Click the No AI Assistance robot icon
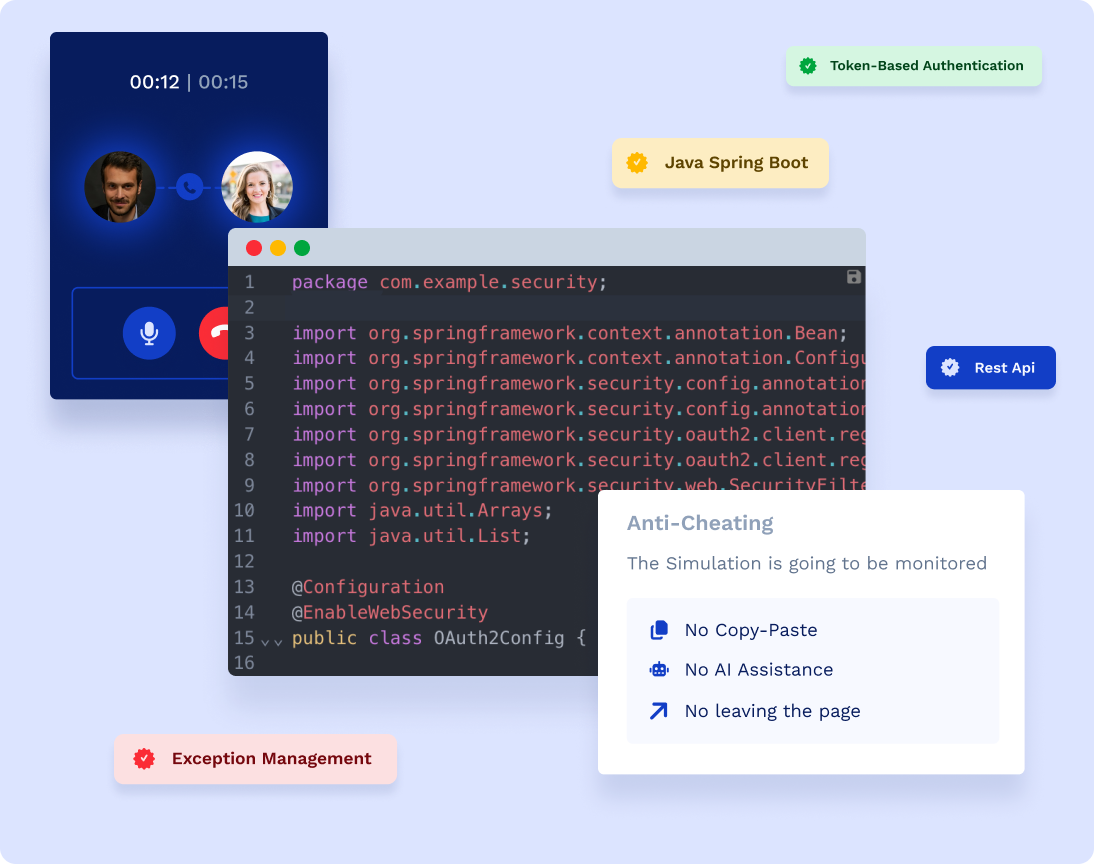The width and height of the screenshot is (1094, 864). click(658, 670)
